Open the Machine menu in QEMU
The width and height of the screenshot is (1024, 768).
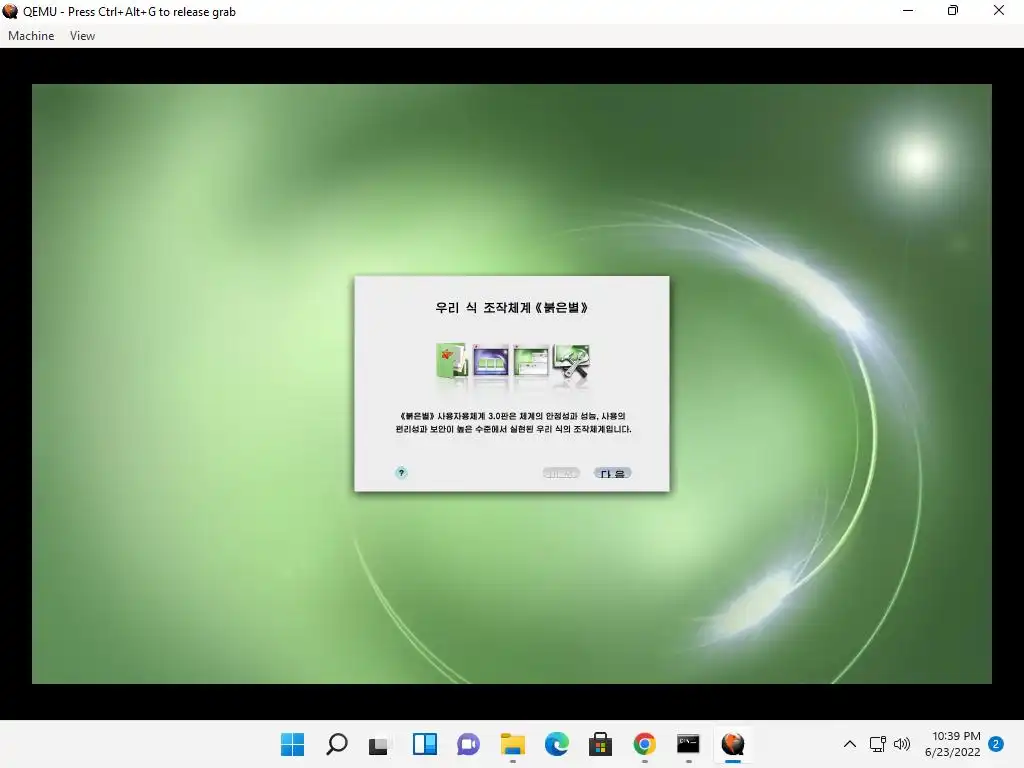click(x=31, y=36)
